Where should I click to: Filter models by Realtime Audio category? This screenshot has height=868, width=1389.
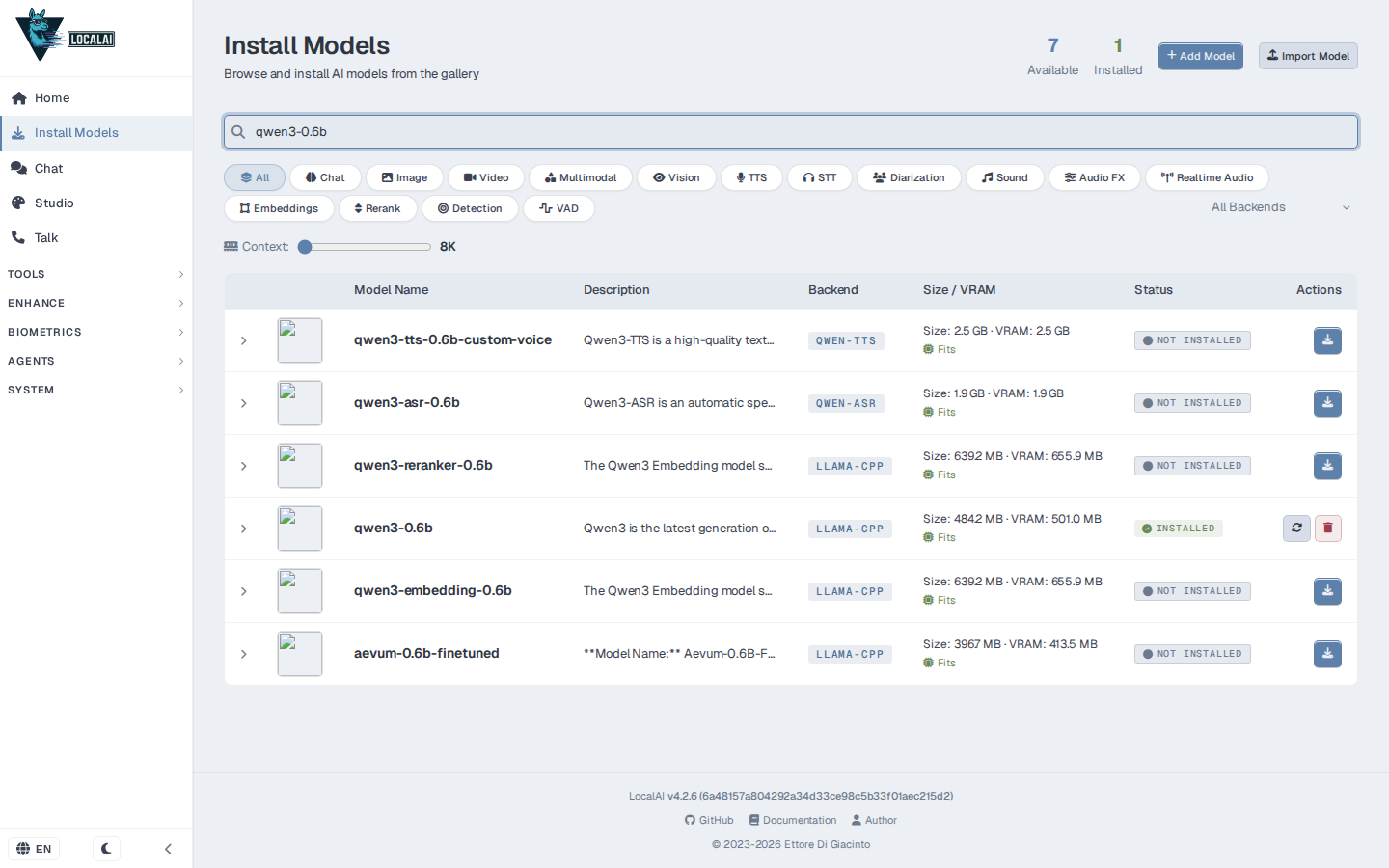1207,177
